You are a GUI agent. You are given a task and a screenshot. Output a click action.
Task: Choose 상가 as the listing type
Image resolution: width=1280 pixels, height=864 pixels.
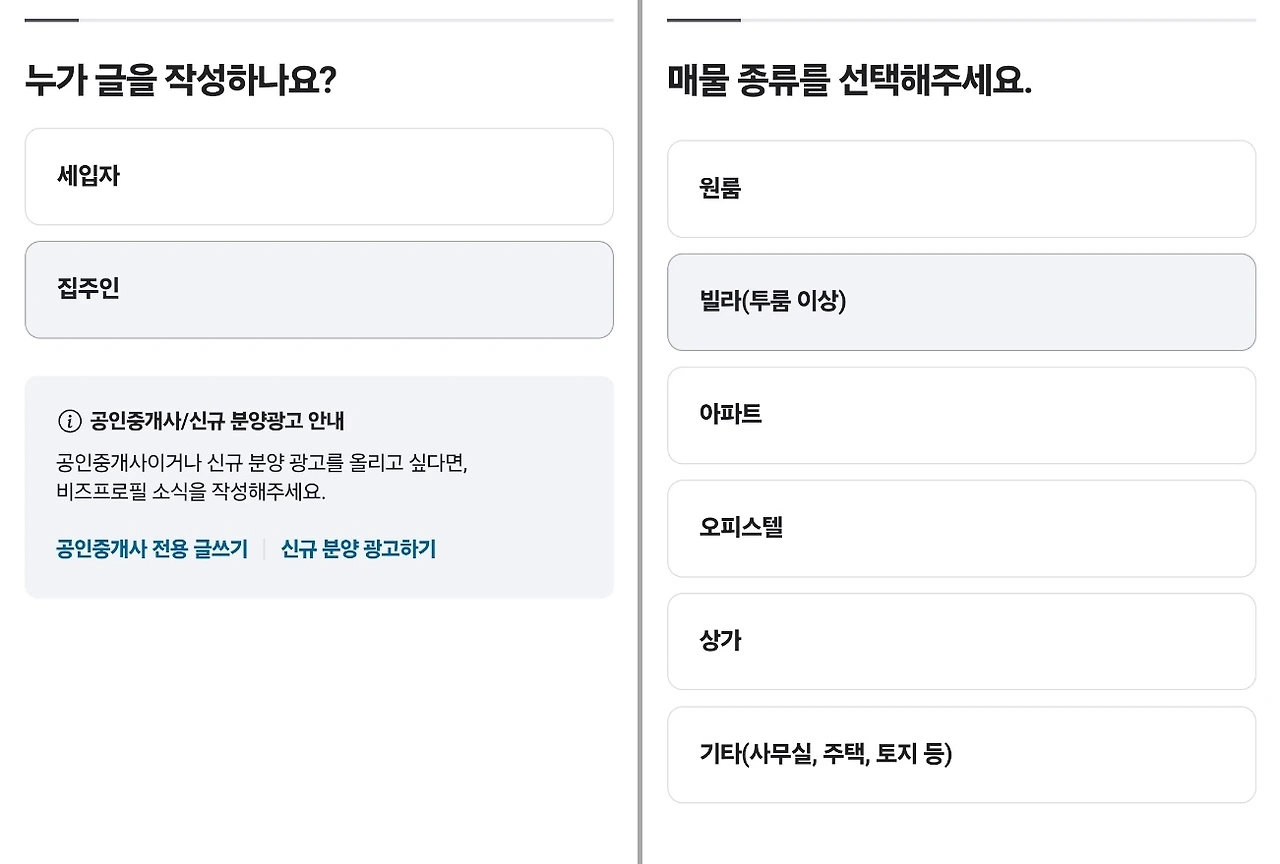tap(961, 641)
